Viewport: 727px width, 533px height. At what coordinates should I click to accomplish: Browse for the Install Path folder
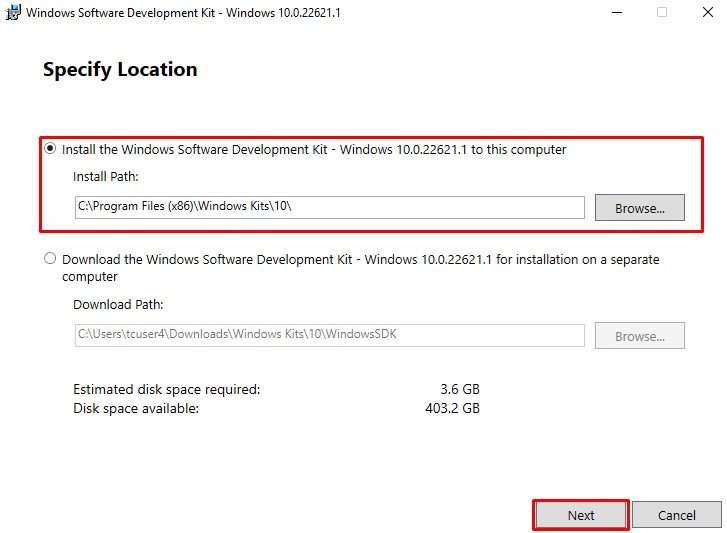[x=640, y=208]
